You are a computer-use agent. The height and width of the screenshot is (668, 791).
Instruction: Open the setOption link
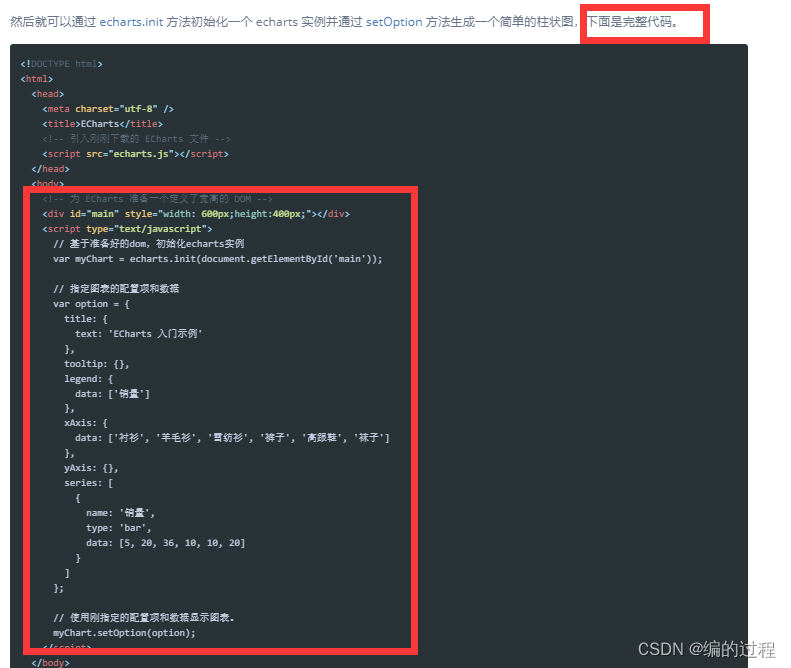coord(394,22)
